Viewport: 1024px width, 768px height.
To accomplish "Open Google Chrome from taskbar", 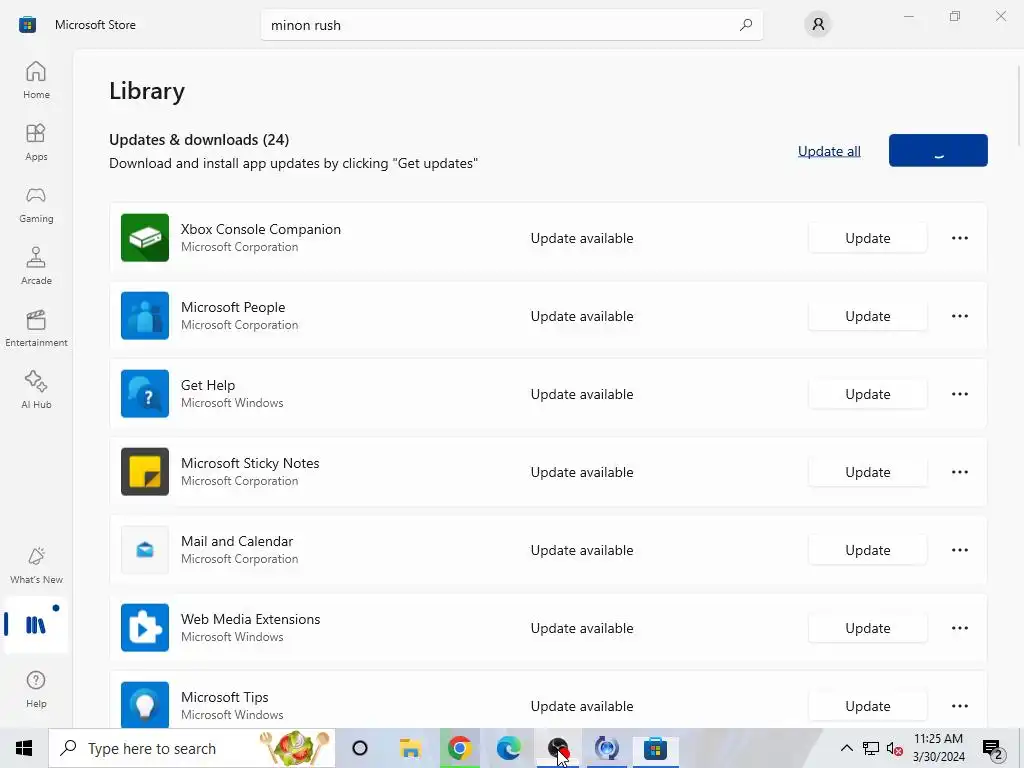I will [x=459, y=748].
